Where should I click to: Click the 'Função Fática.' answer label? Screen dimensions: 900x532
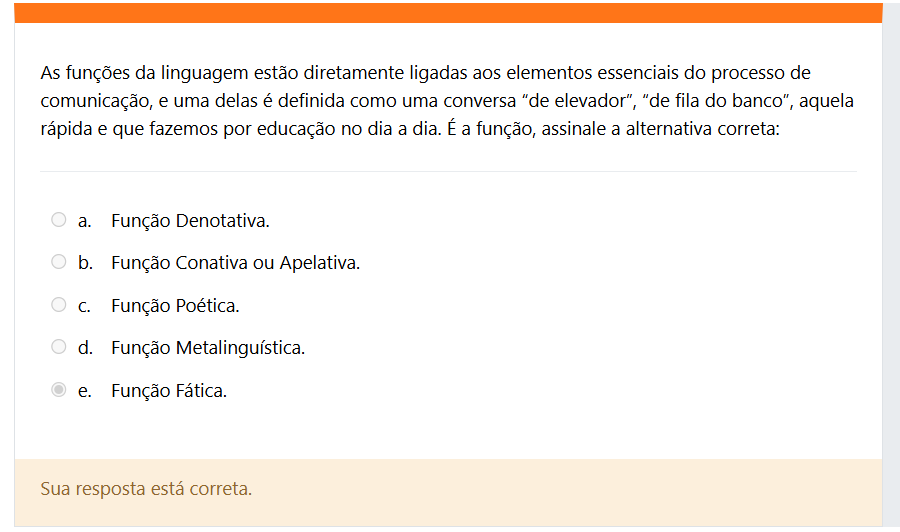click(x=169, y=391)
